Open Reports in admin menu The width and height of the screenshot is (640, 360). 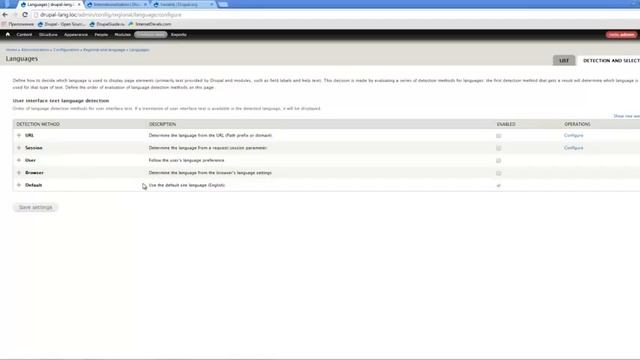pos(179,35)
